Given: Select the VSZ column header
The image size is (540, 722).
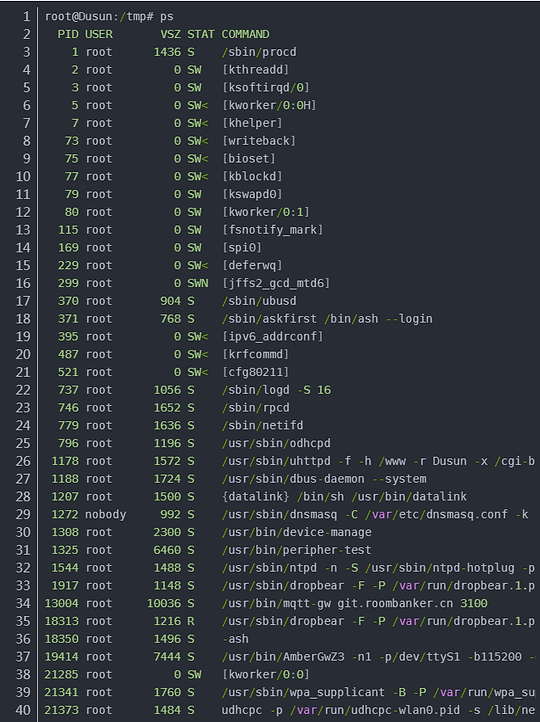Looking at the screenshot, I should click(170, 35).
